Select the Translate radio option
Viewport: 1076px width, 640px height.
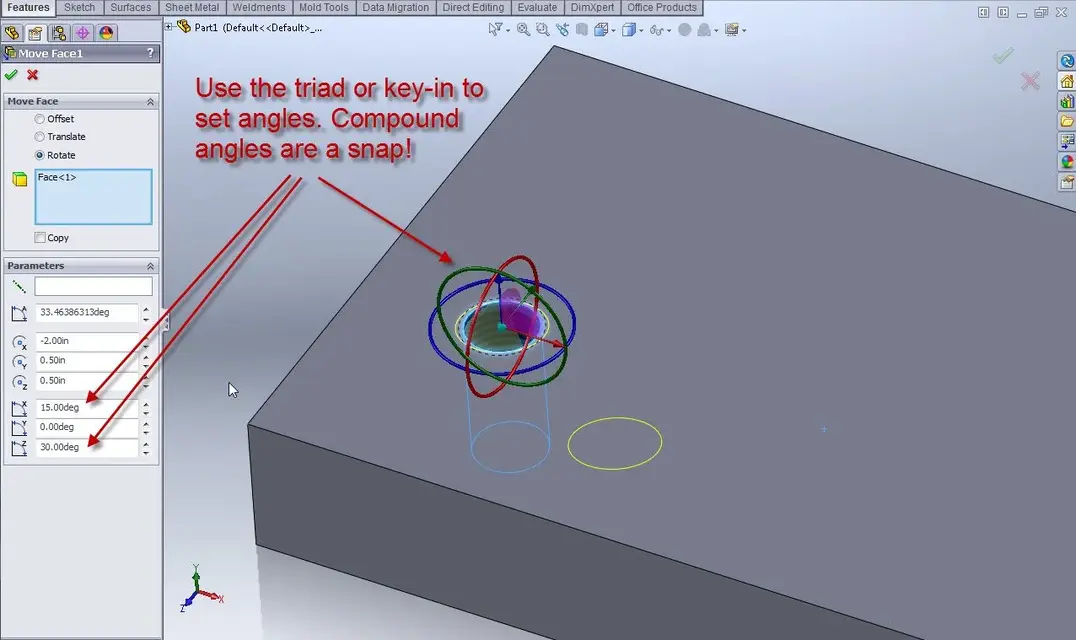pos(40,137)
